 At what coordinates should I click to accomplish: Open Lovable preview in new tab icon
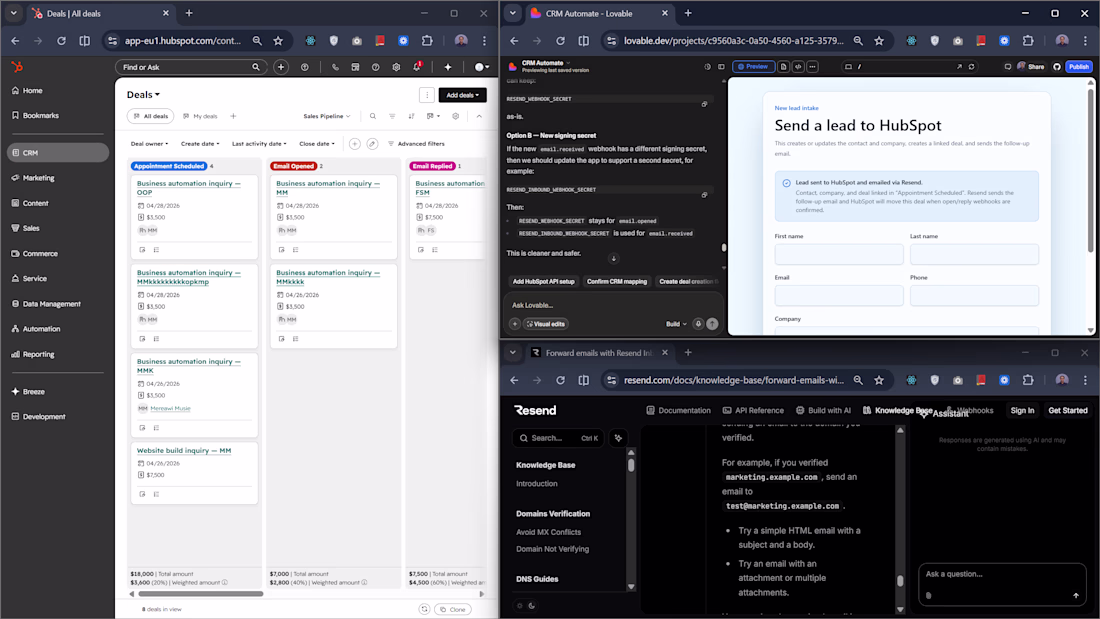[x=959, y=67]
